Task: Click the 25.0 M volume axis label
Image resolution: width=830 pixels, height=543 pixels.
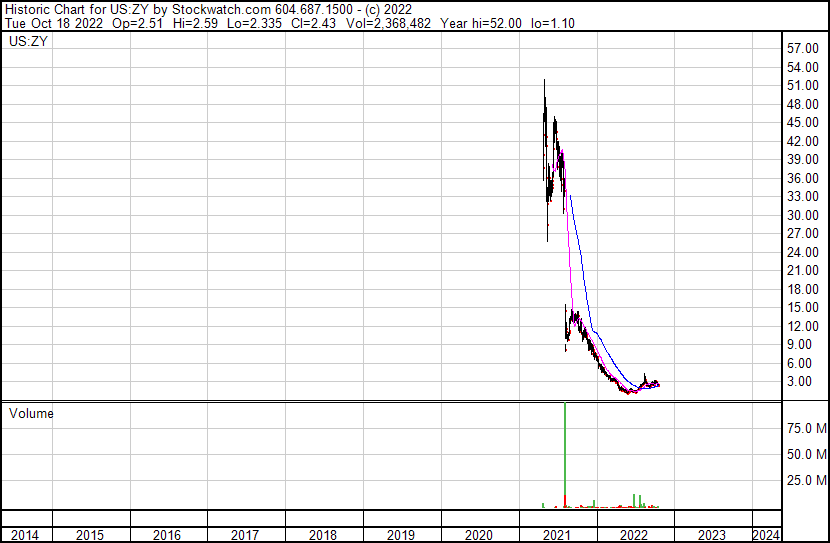Action: click(806, 480)
